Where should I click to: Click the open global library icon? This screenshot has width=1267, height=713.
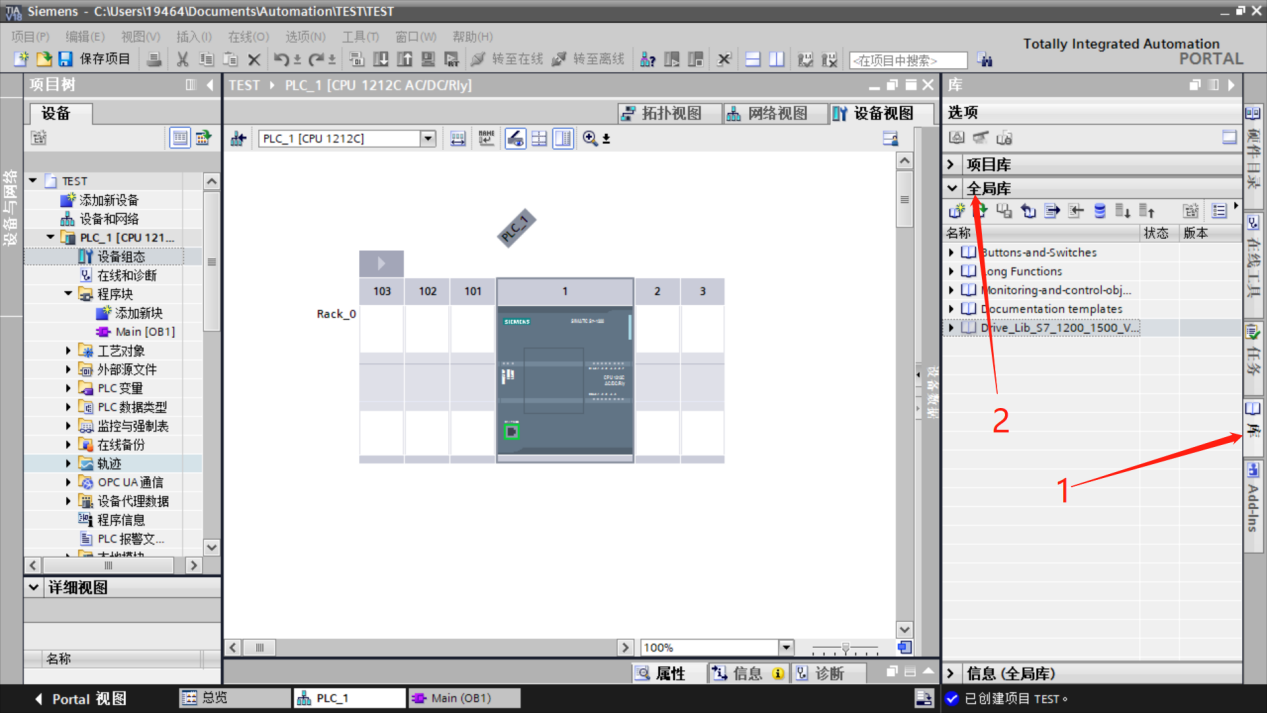980,211
